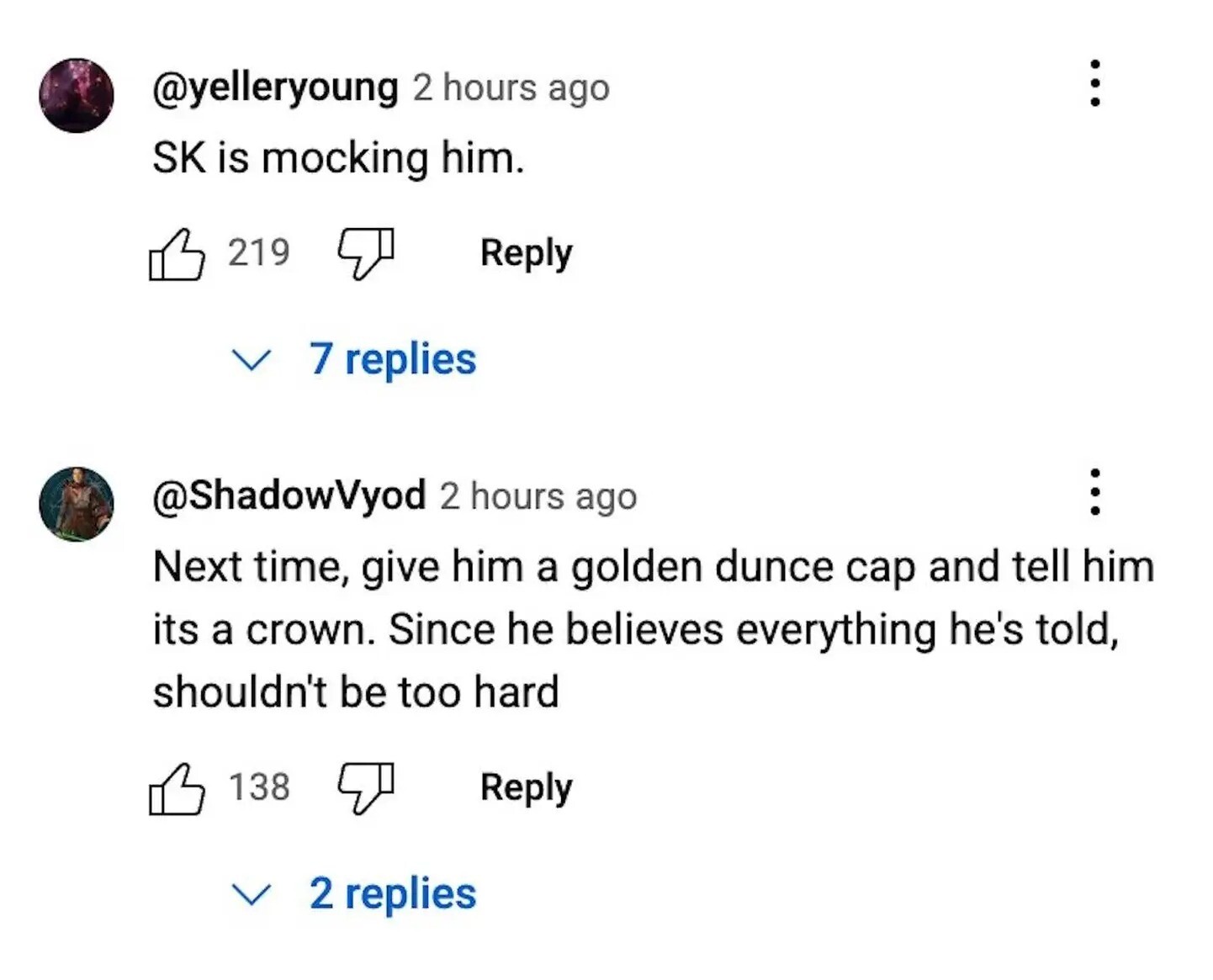Open three-dot menu for @ShadowVyod comment

pyautogui.click(x=1094, y=492)
